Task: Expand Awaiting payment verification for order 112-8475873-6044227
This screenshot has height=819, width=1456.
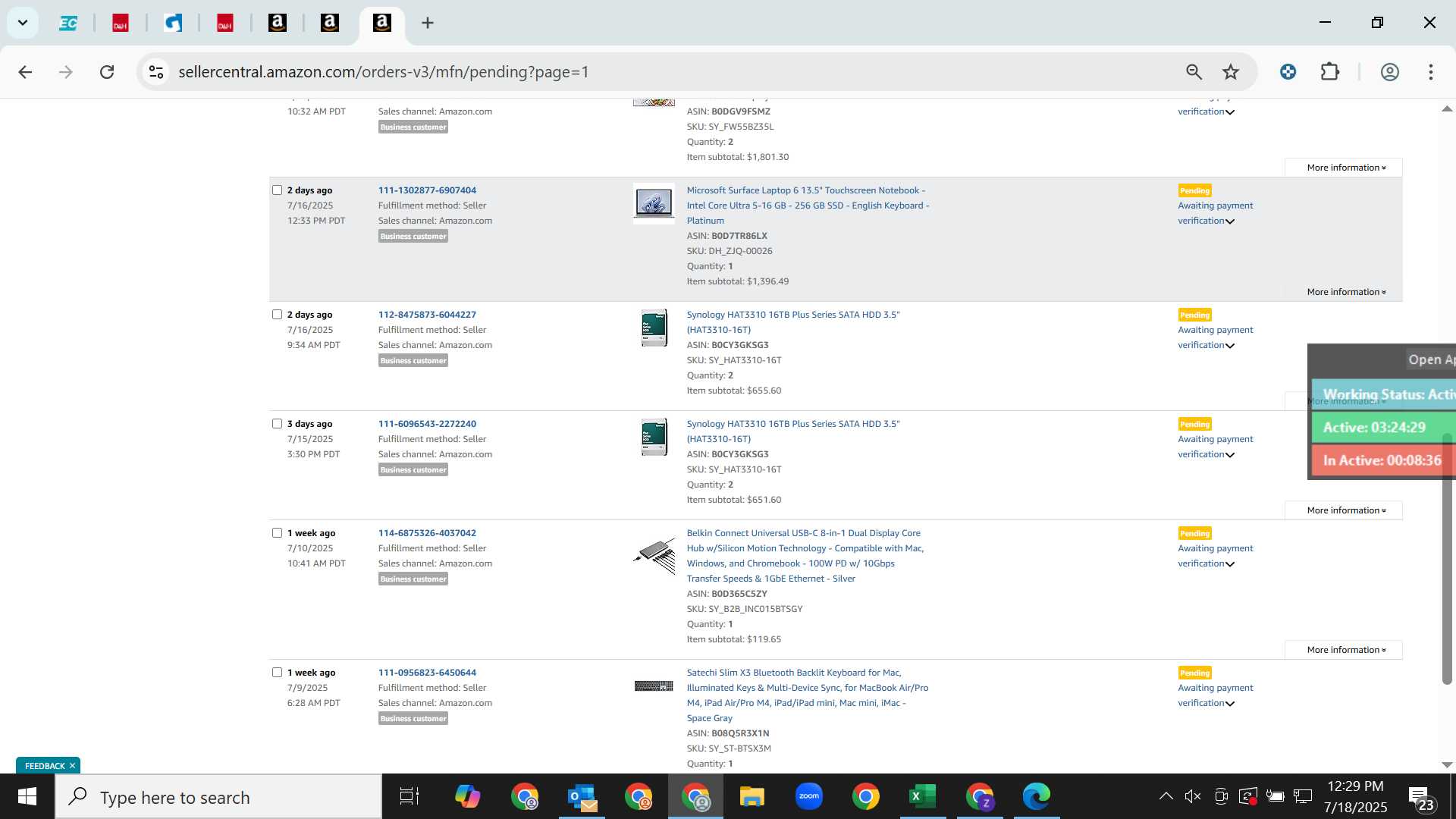Action: (x=1215, y=337)
